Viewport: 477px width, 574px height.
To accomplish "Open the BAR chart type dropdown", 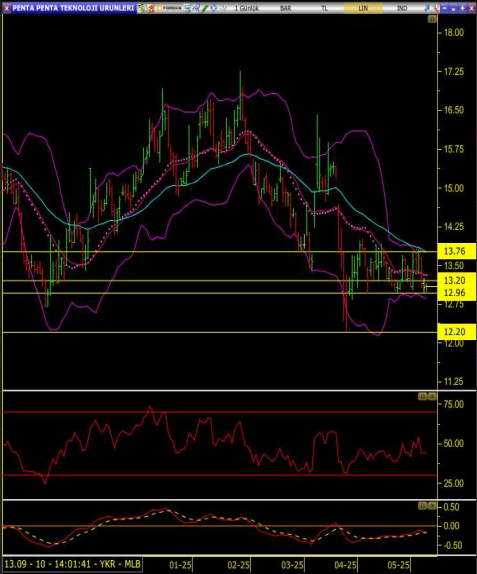I will (286, 8).
